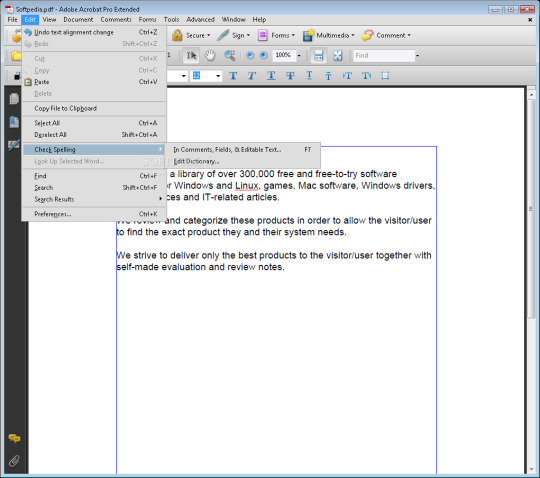Click the Marquee Zoom tool icon

230,55
